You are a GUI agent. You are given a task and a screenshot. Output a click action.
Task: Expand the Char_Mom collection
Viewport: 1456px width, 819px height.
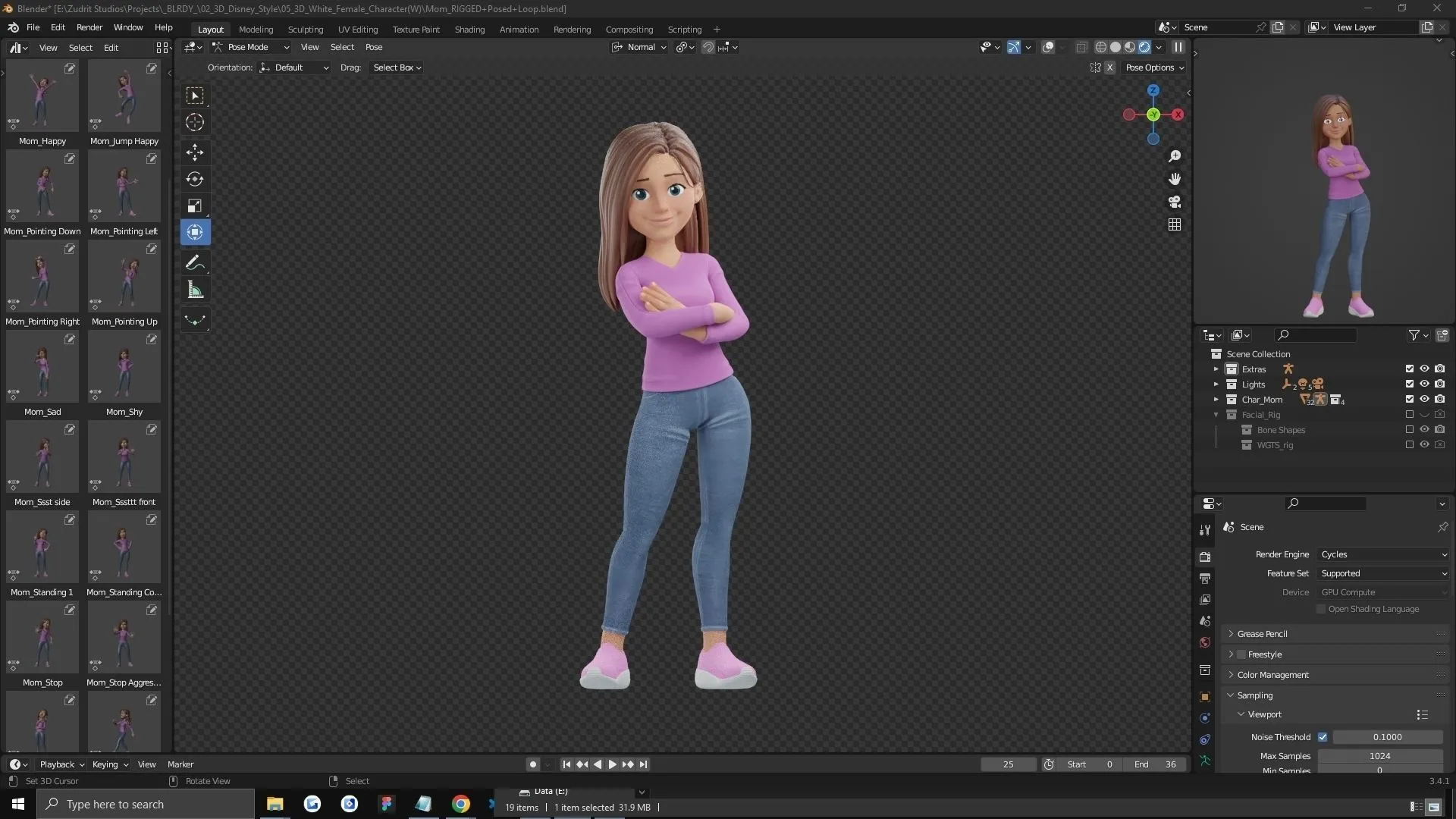coord(1216,399)
